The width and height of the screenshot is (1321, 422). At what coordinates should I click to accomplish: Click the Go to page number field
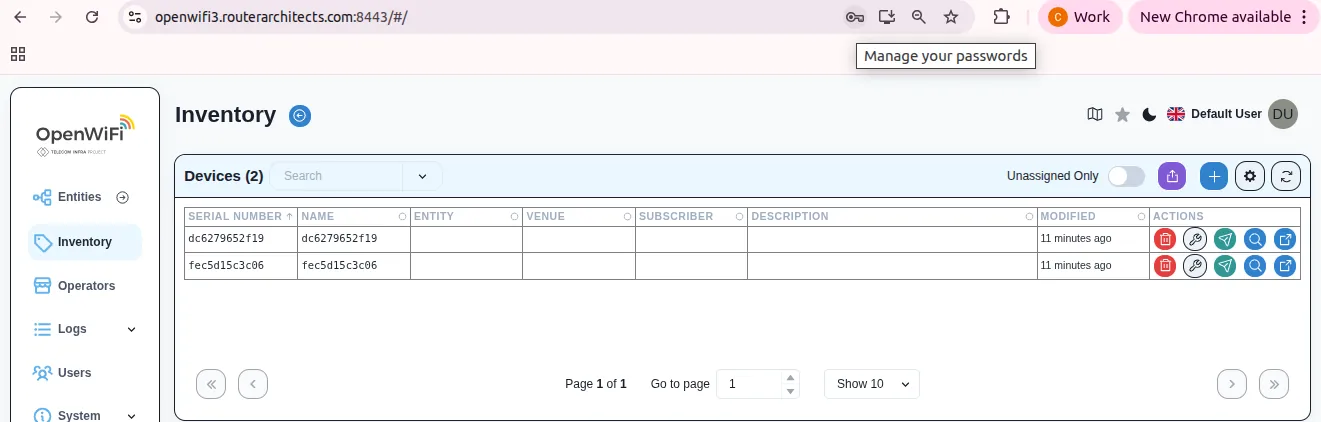pos(750,384)
